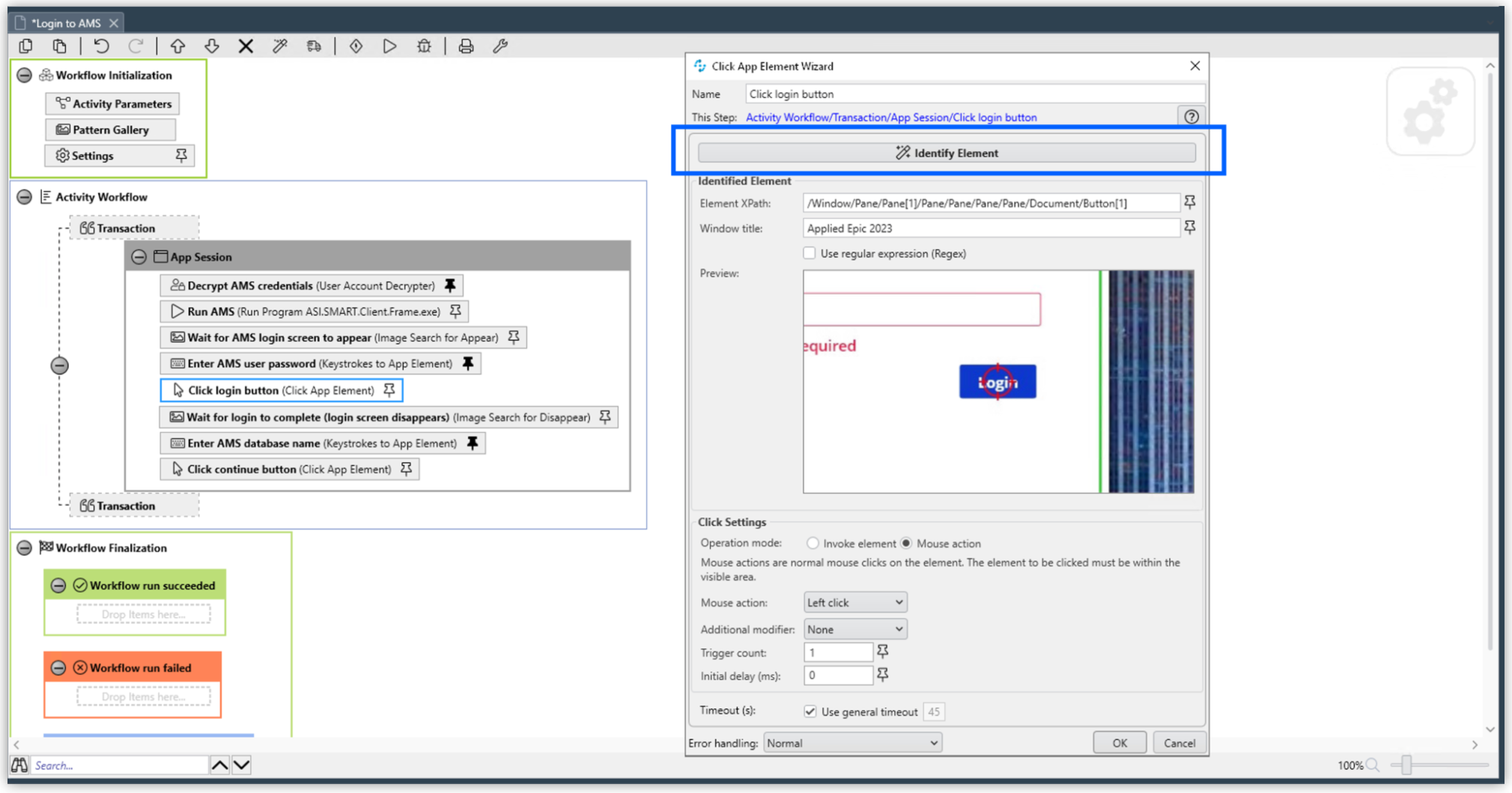Collapse the App Session group
Image resolution: width=1512 pixels, height=793 pixels.
coord(140,256)
